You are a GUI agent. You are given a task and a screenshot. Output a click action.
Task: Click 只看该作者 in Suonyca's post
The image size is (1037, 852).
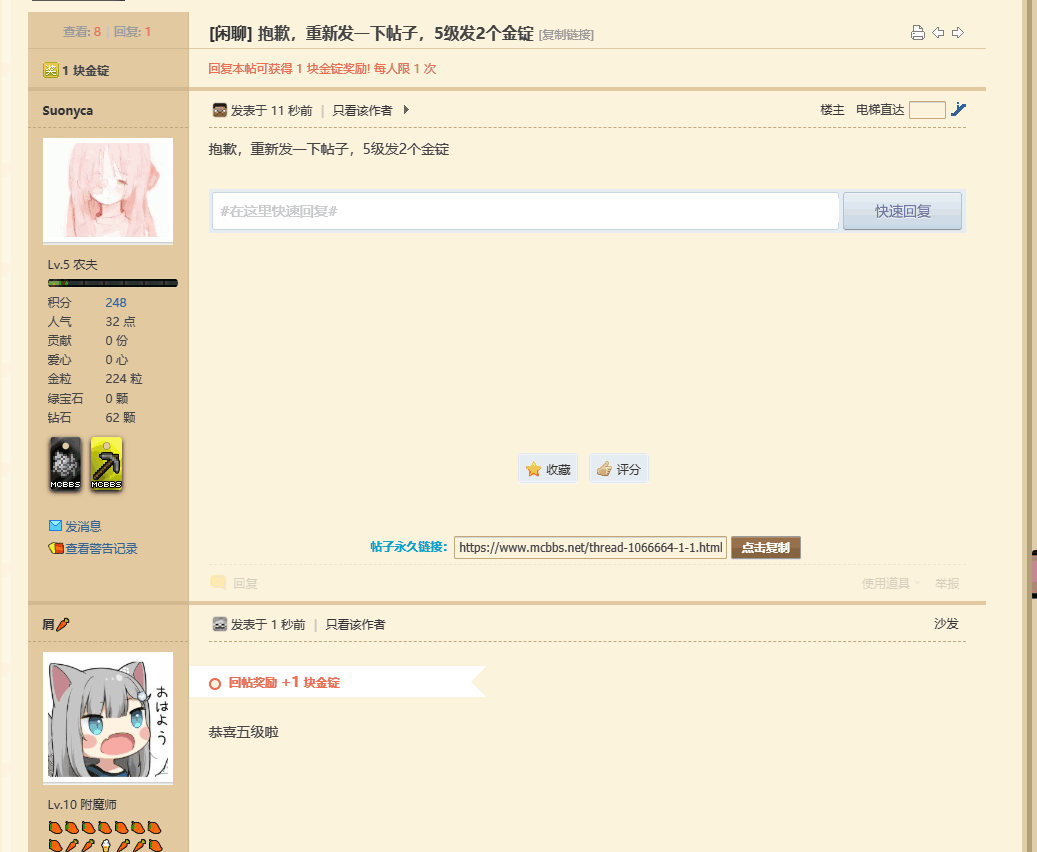(x=362, y=110)
